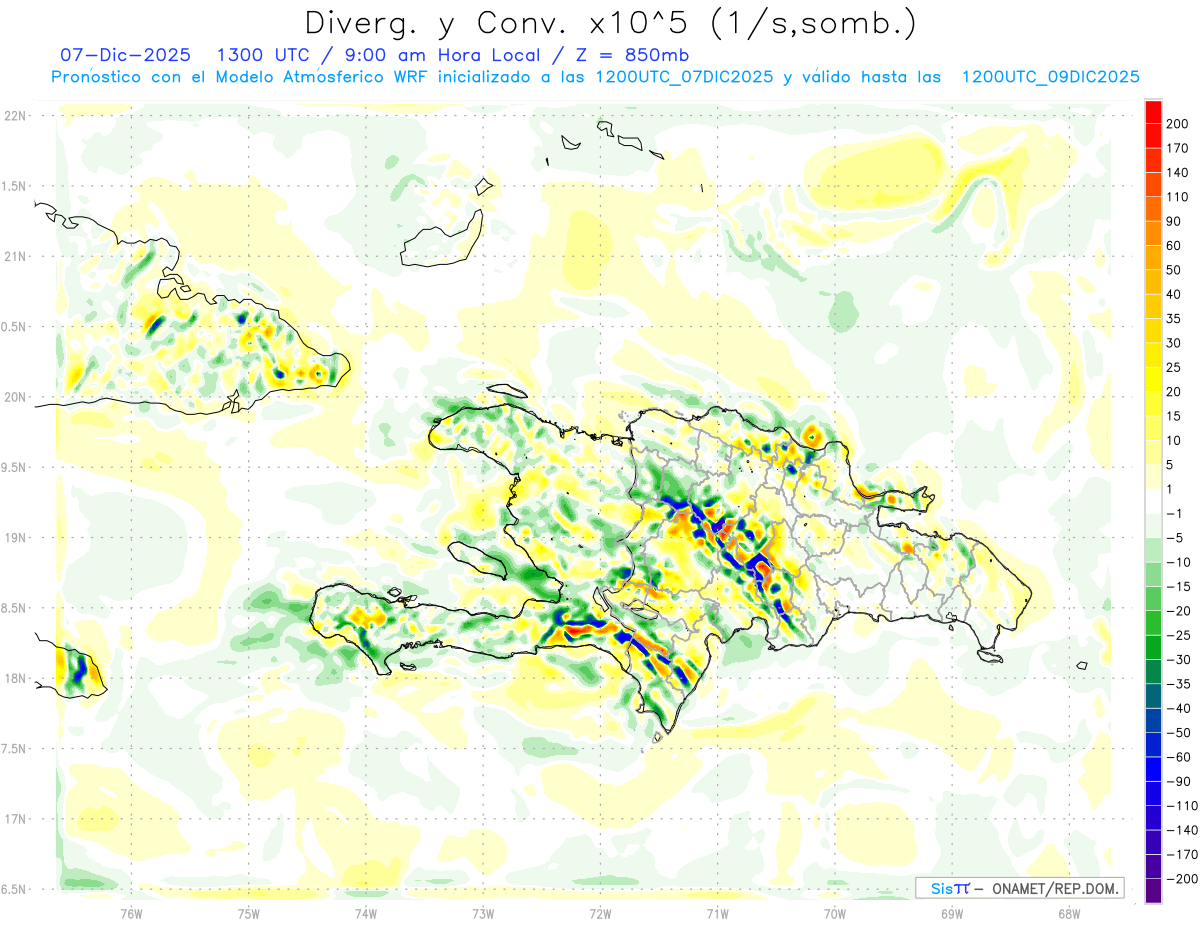The image size is (1200, 927).
Task: Click the '1300 UTC' time label
Action: pos(263,55)
